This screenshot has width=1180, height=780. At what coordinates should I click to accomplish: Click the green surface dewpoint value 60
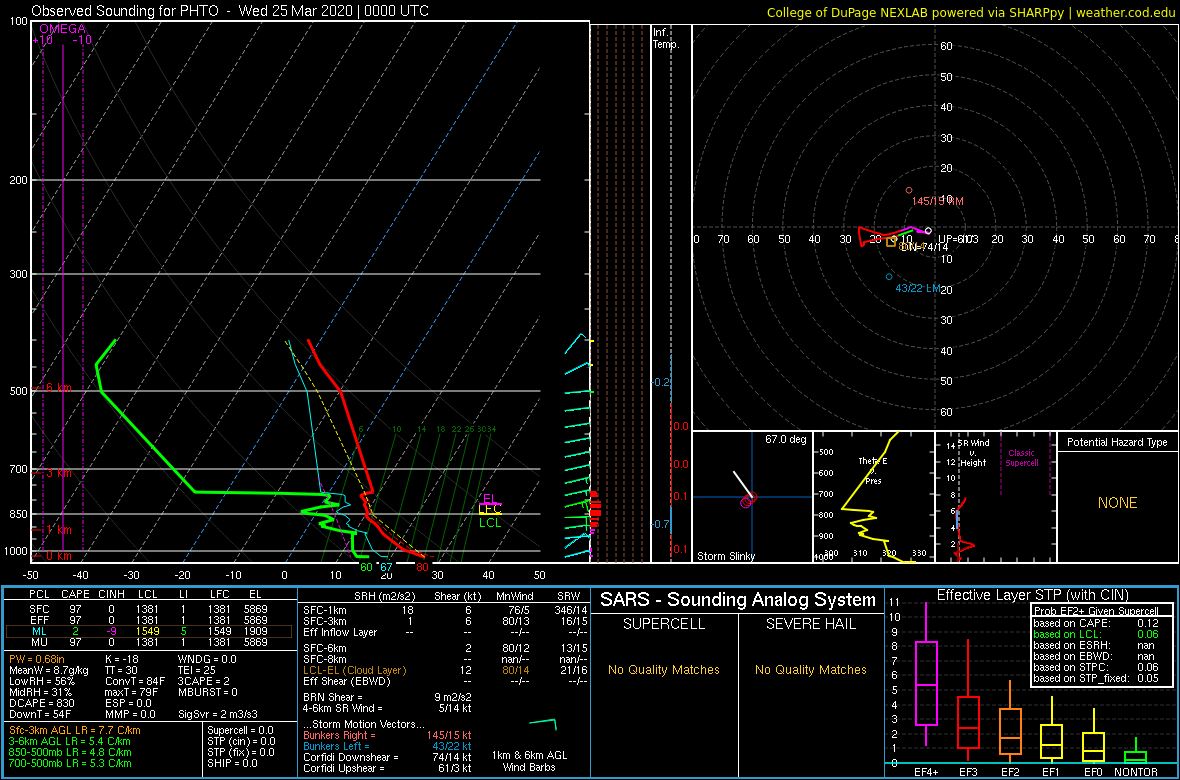click(x=366, y=567)
